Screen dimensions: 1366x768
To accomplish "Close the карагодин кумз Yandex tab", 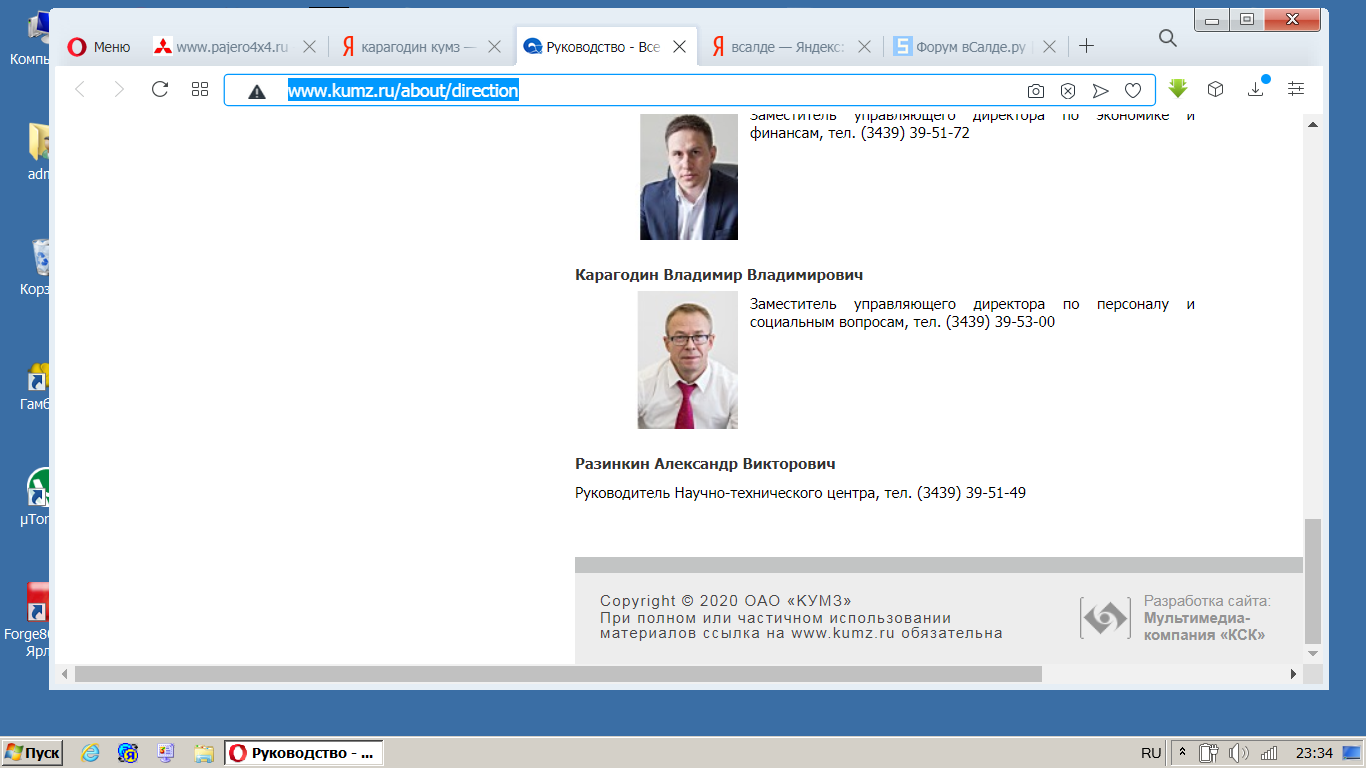I will click(494, 47).
